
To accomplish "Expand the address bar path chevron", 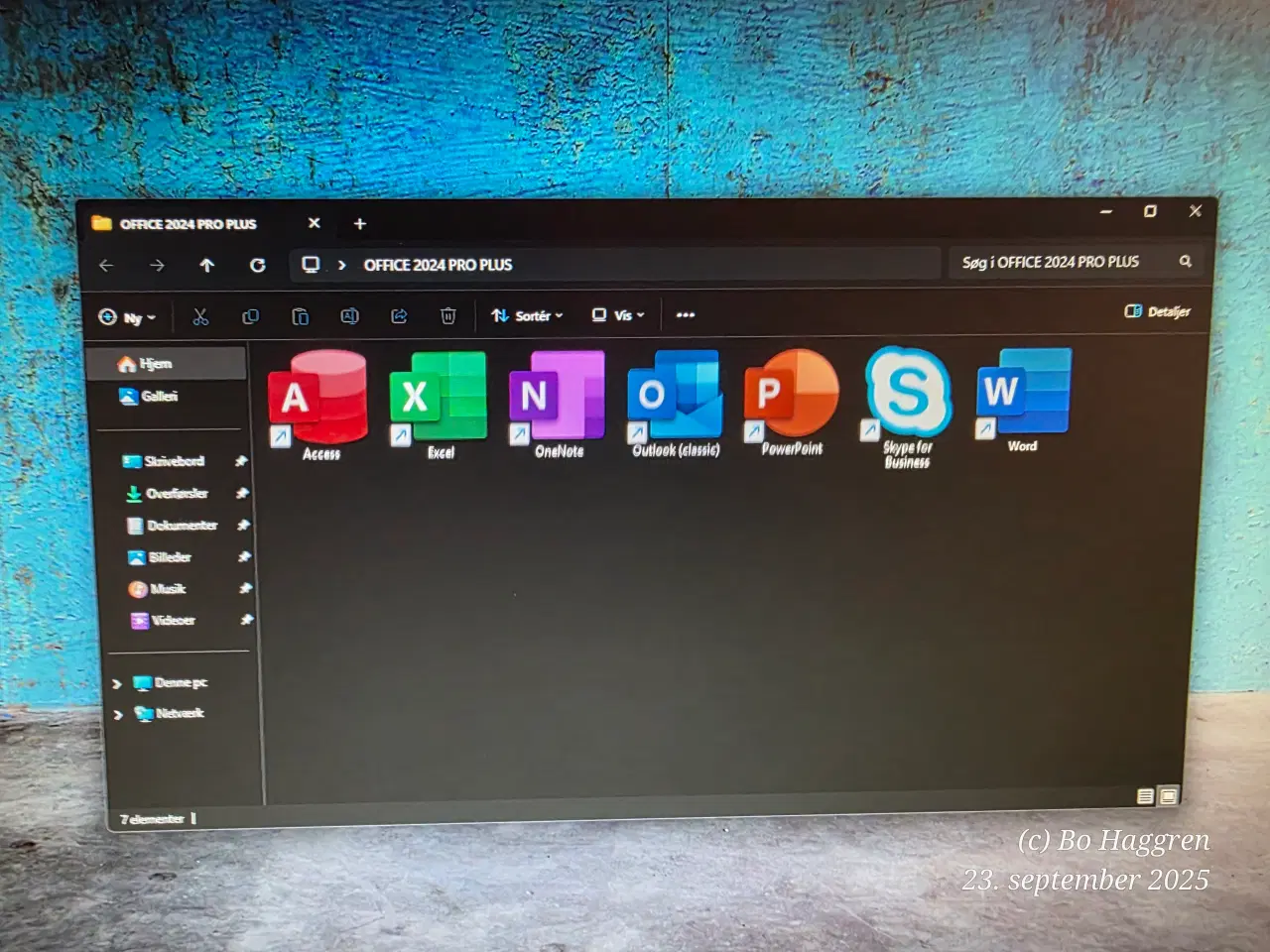I will point(341,265).
